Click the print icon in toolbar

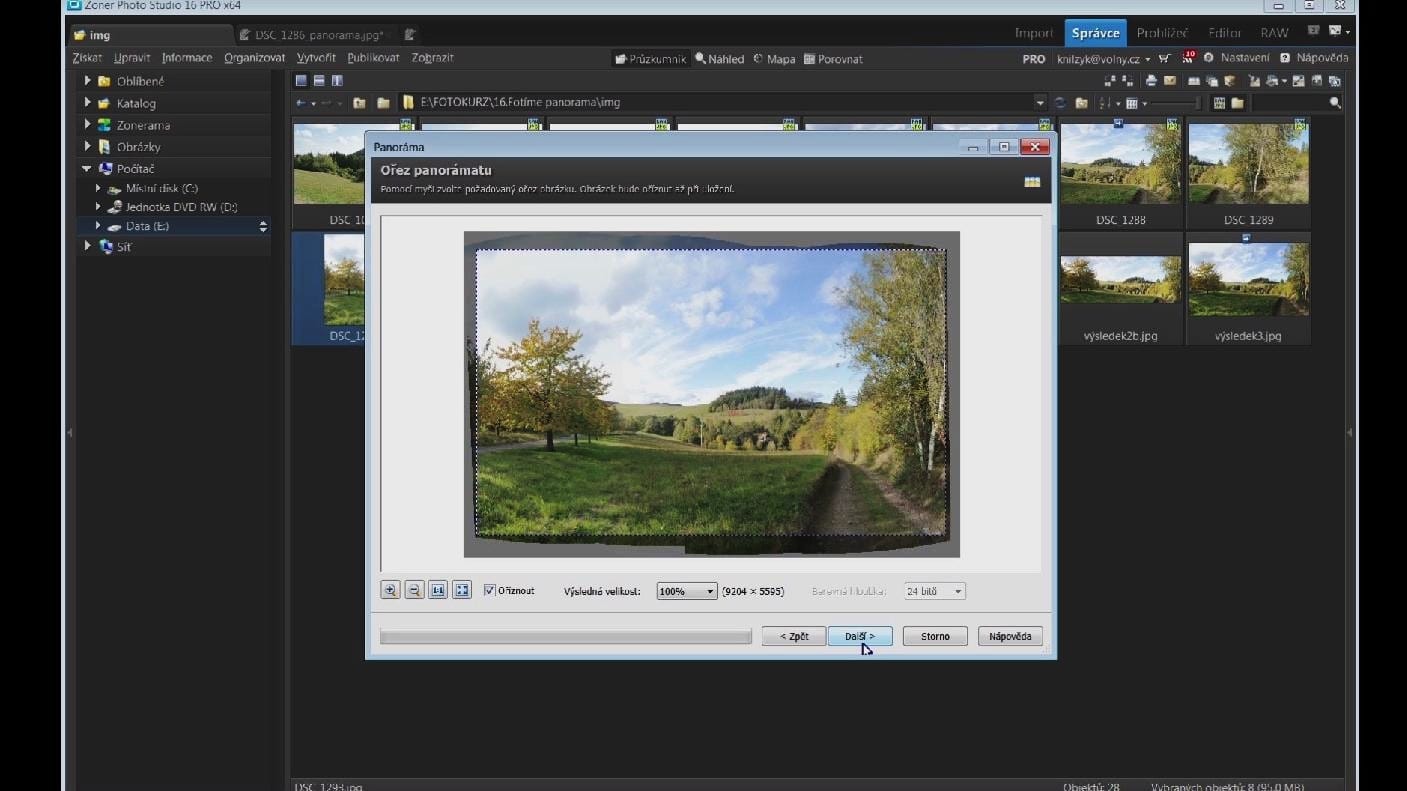tap(1151, 81)
